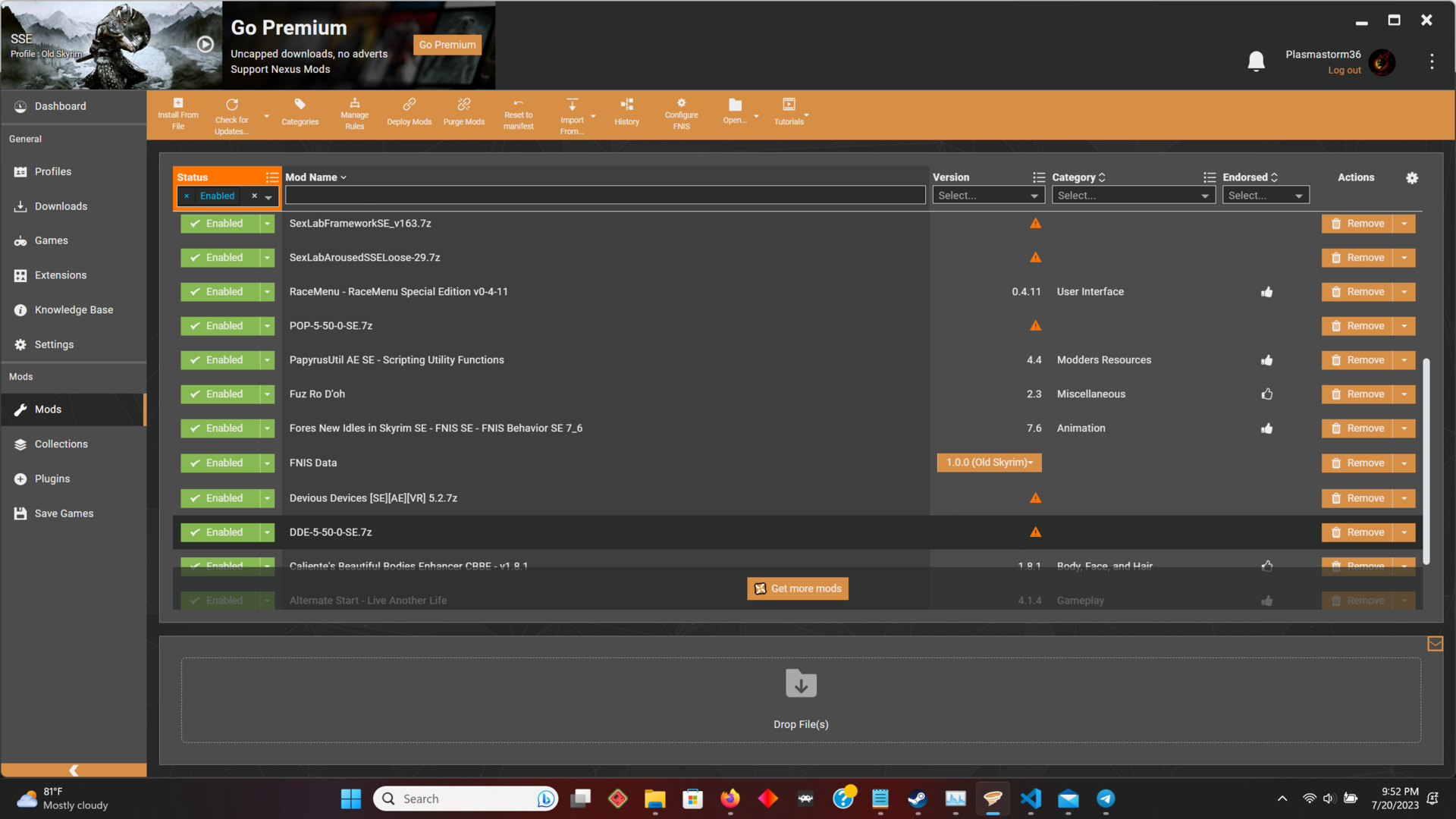The image size is (1456, 819).
Task: Collapse the sidebar with bottom arrow
Action: [74, 770]
